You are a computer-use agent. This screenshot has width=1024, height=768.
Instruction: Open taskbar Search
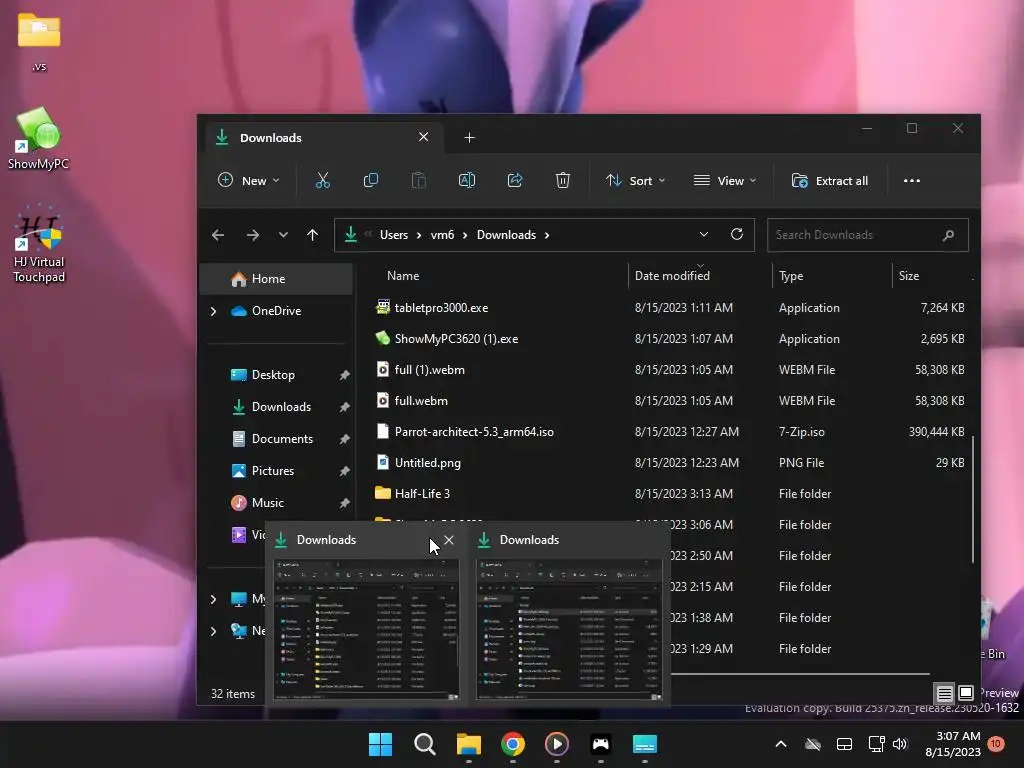pyautogui.click(x=424, y=744)
